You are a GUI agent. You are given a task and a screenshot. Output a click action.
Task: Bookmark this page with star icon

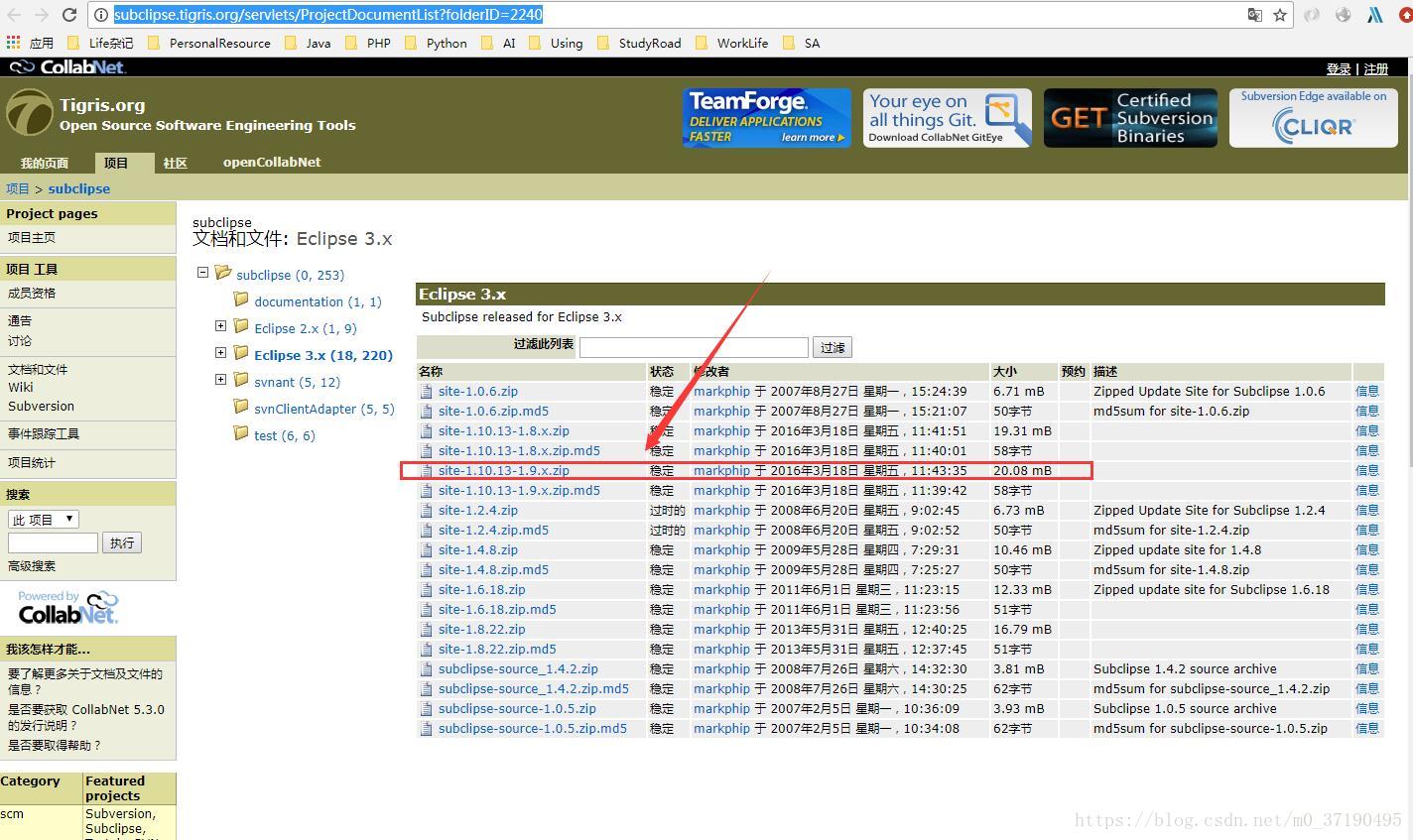click(1280, 15)
